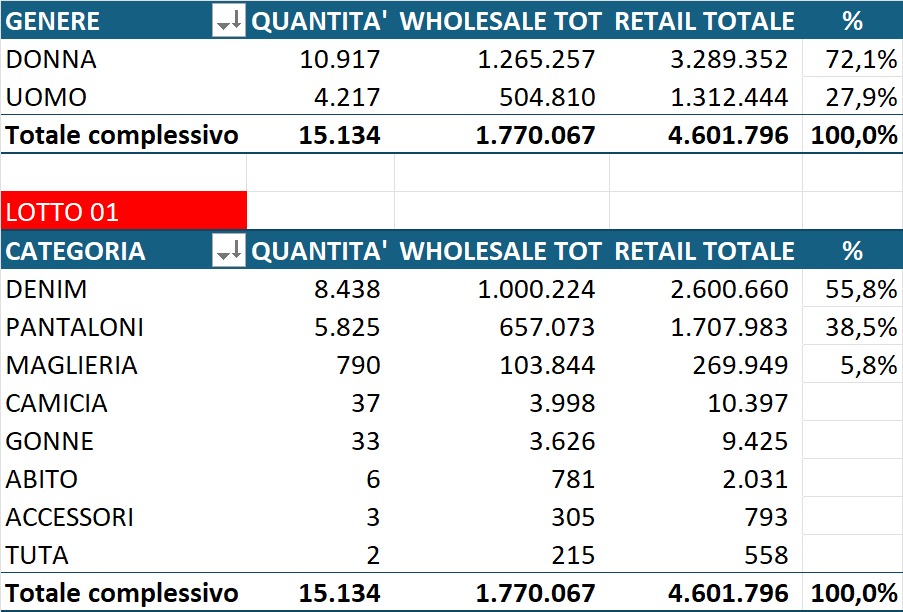Click DENIM wholesale value 1.000.224
This screenshot has height=612, width=903.
click(536, 290)
